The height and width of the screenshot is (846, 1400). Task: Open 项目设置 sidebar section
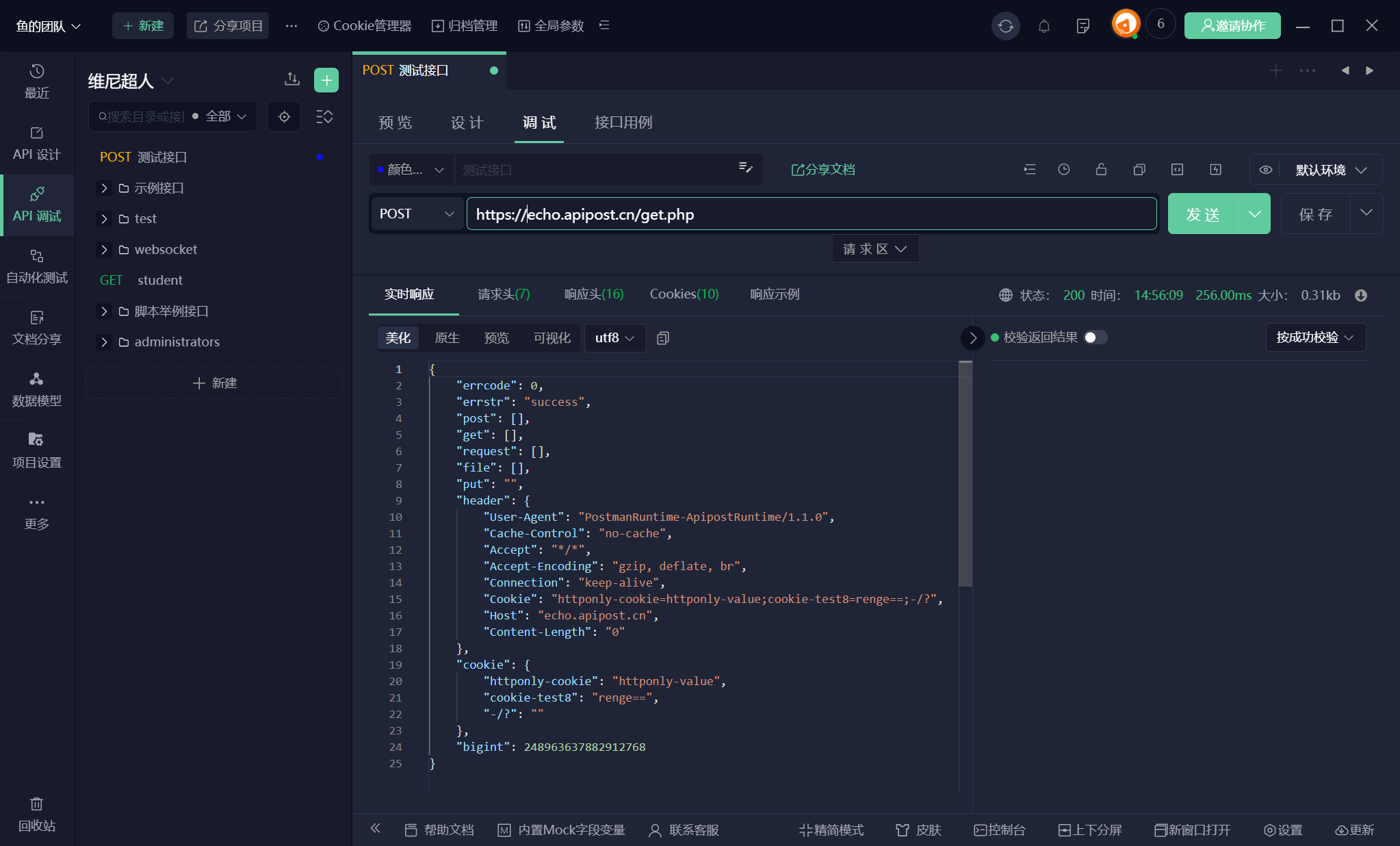point(37,451)
